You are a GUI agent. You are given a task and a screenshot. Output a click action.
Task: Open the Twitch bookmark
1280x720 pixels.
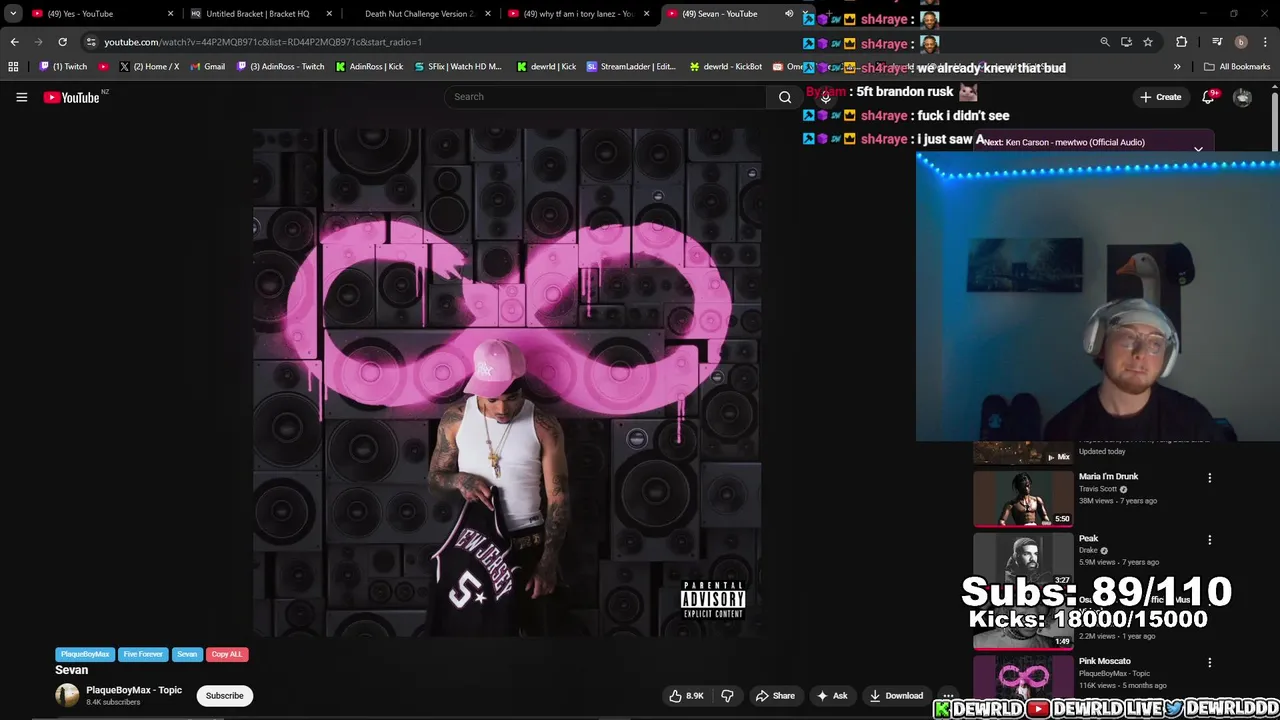(63, 67)
